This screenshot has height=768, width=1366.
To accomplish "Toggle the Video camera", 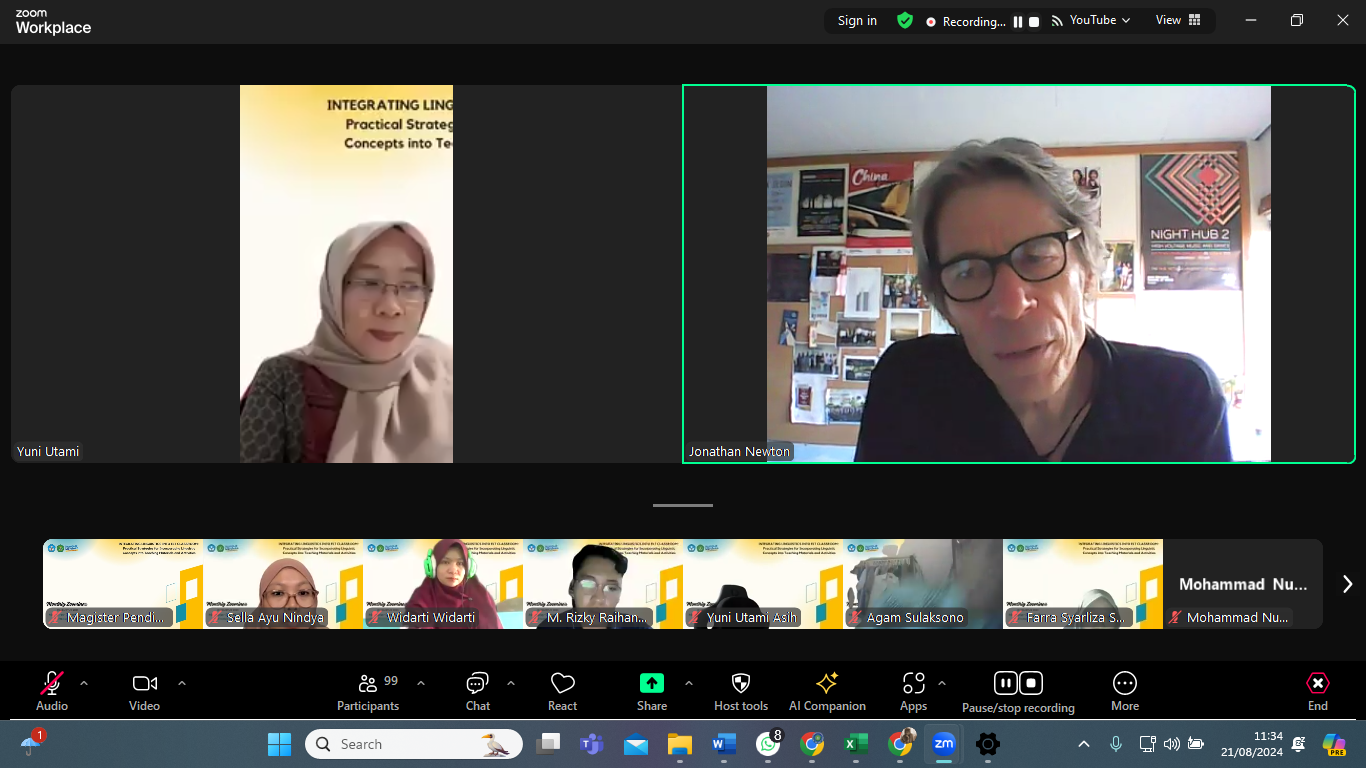I will click(144, 691).
